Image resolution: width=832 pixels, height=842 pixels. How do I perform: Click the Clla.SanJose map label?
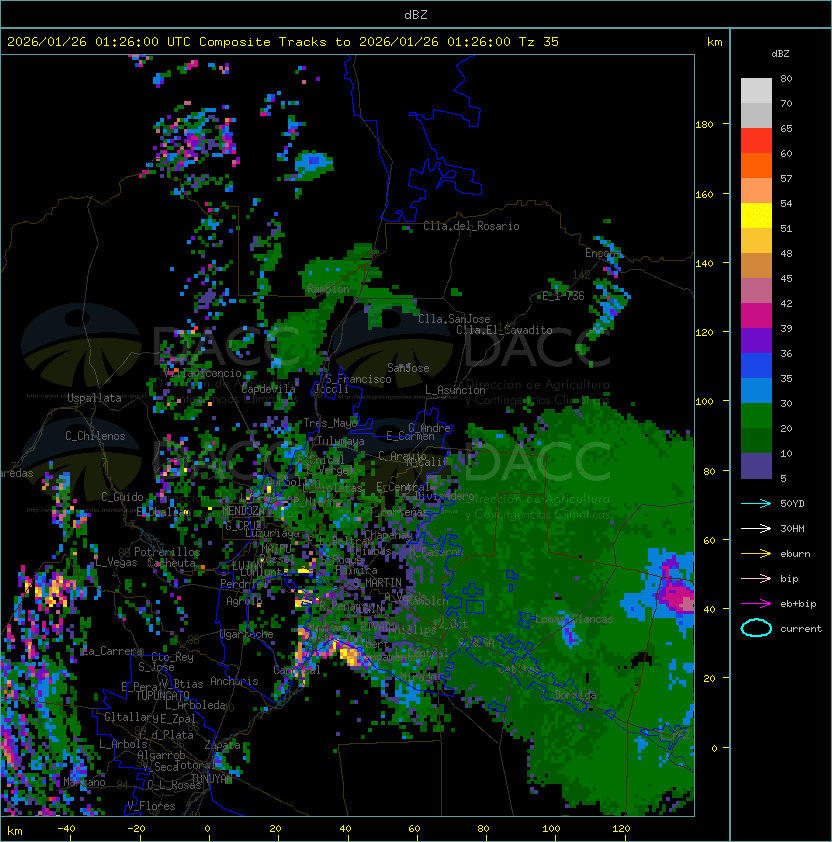[x=454, y=319]
